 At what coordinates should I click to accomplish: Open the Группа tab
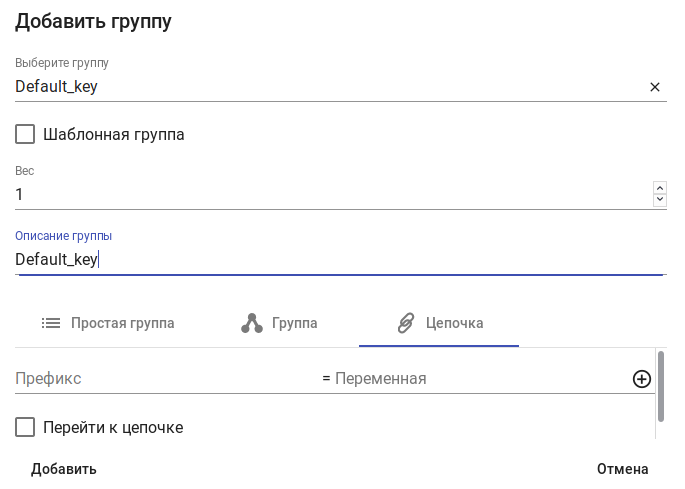coord(280,323)
